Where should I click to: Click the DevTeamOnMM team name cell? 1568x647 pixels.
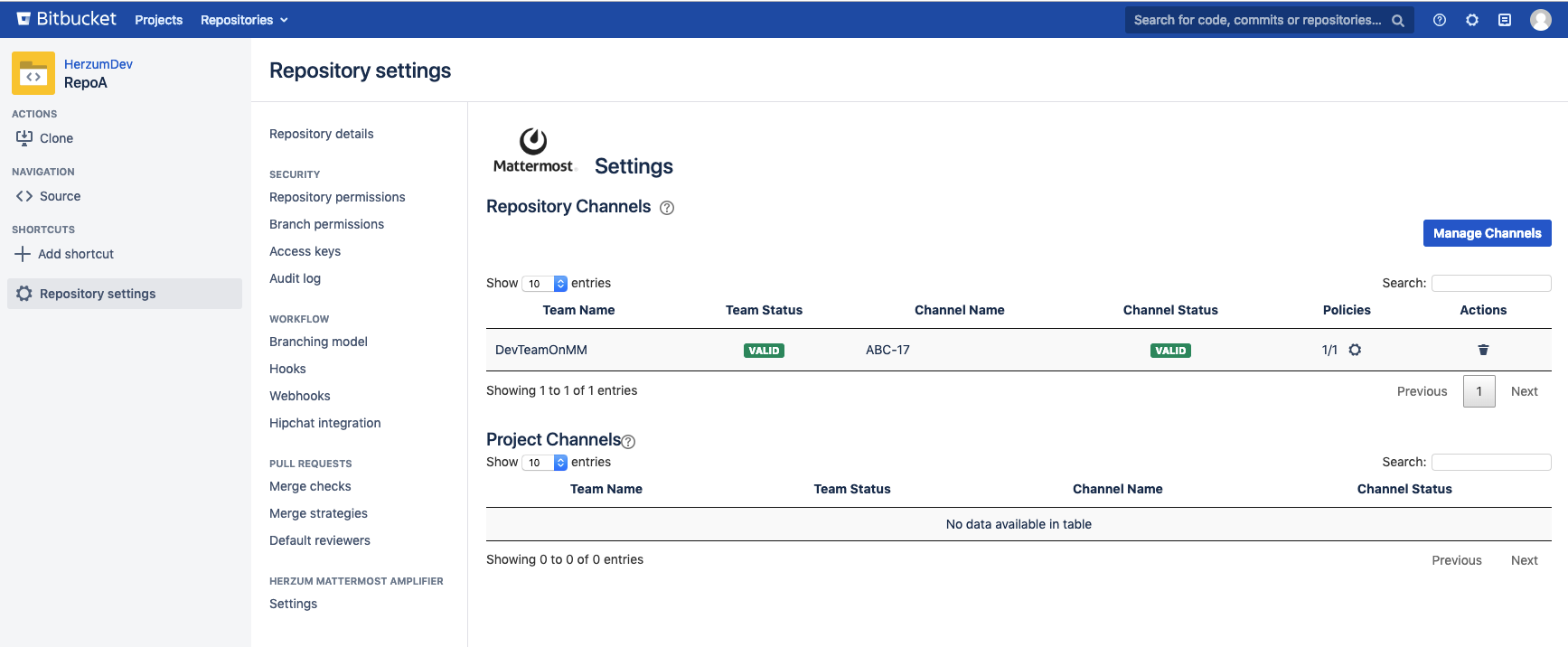click(541, 350)
